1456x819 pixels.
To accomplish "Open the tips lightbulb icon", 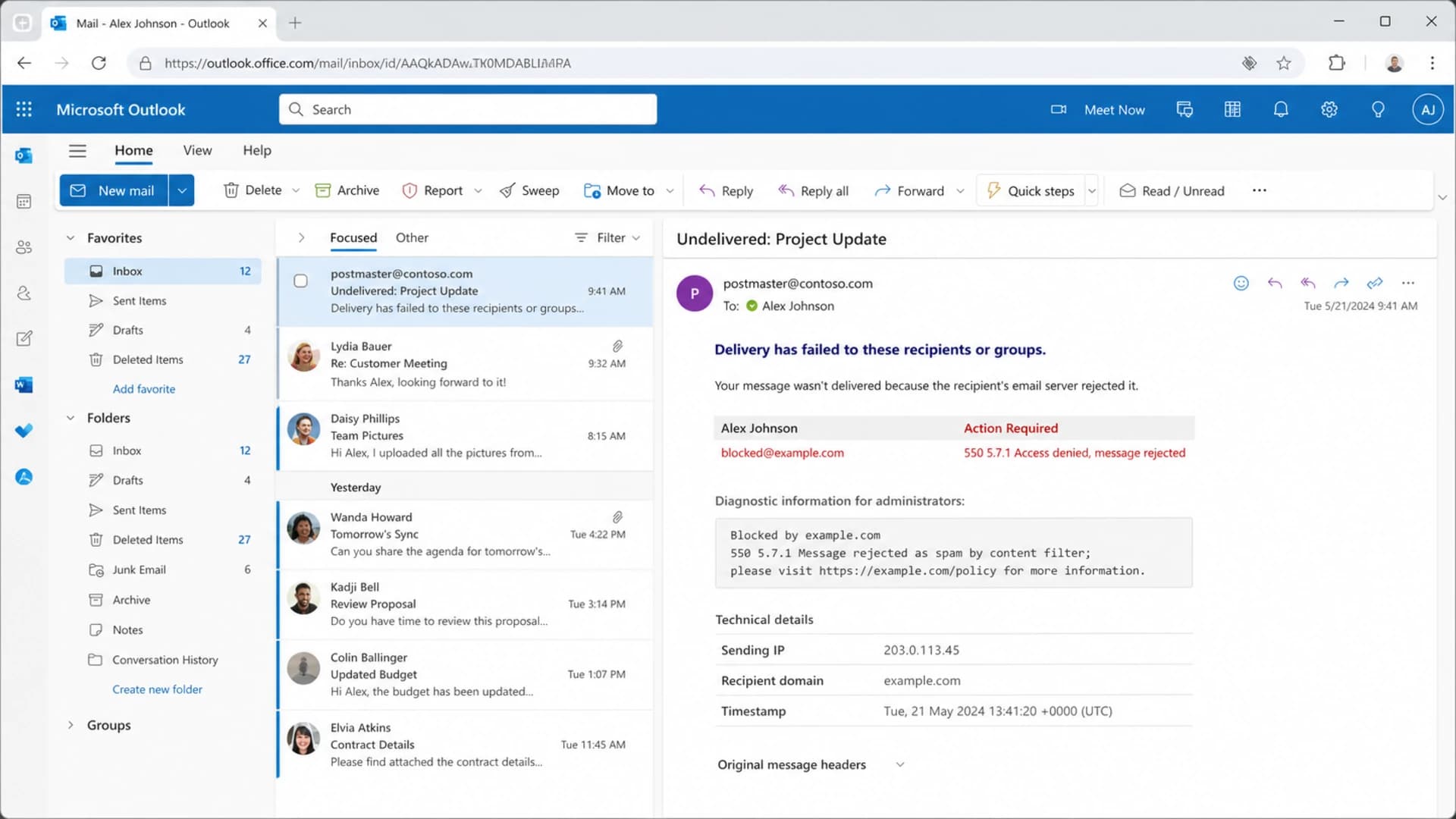I will (x=1378, y=109).
